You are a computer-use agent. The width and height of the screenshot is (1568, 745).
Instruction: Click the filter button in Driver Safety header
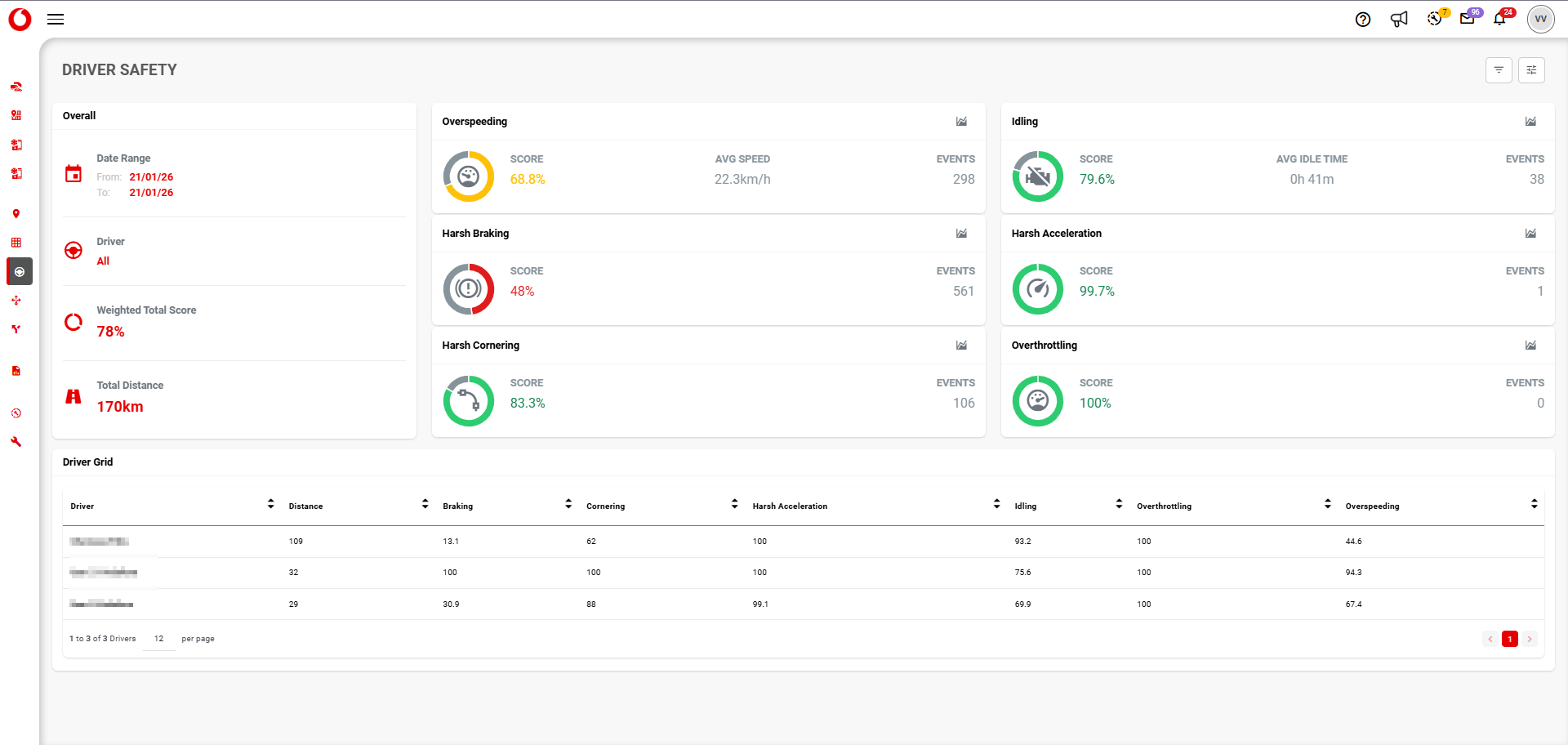(1499, 70)
